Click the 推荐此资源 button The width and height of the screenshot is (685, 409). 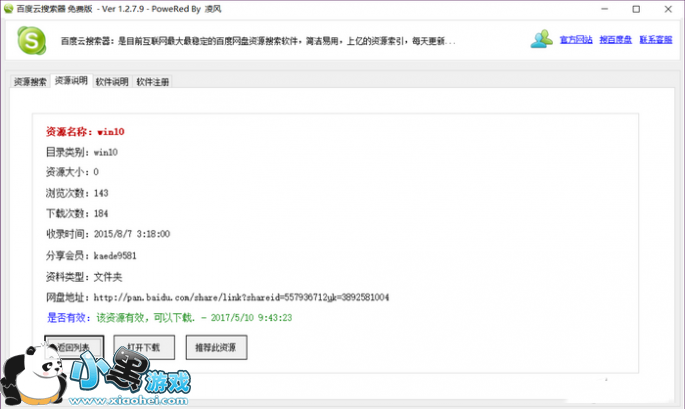pos(216,347)
